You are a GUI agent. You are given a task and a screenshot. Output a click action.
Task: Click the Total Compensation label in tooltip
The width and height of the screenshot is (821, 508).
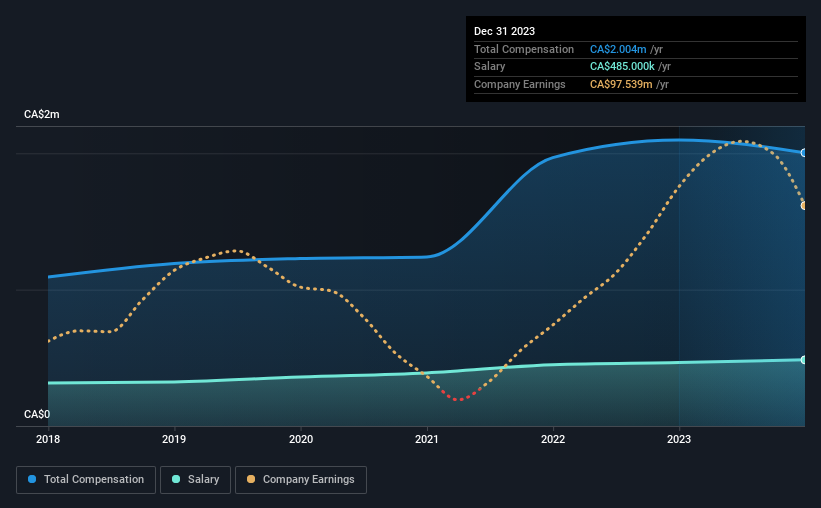pos(524,49)
